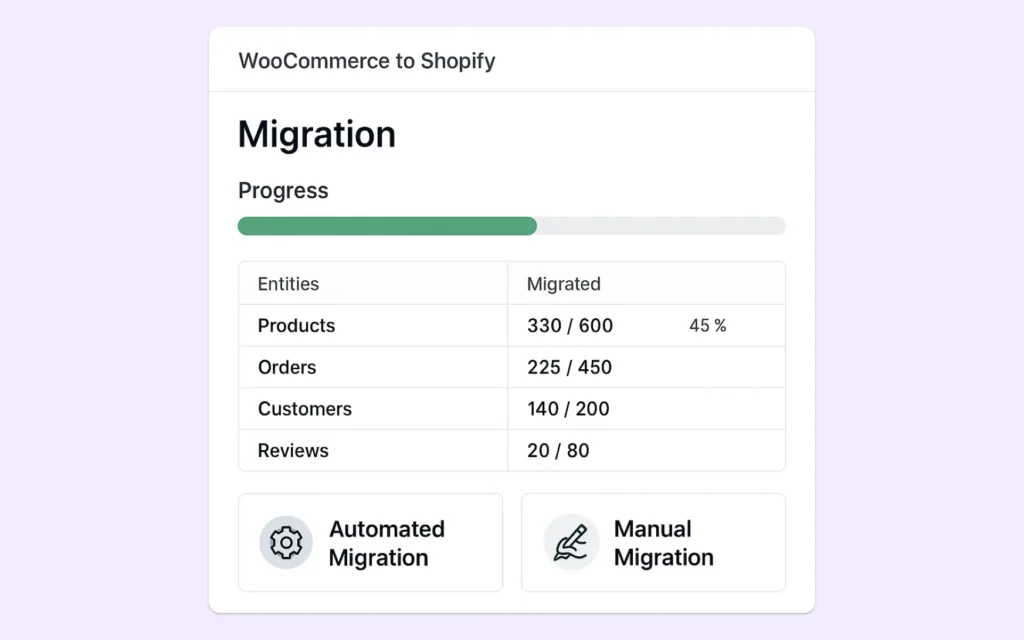Select the Reviews row label
Image resolution: width=1024 pixels, height=640 pixels.
(x=293, y=451)
